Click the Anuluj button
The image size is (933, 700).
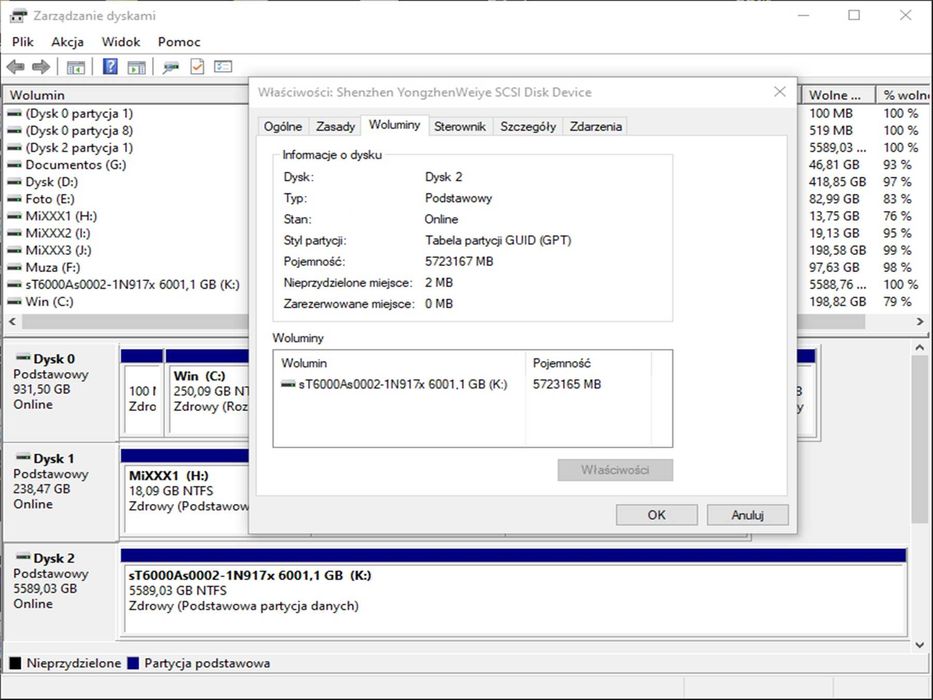pyautogui.click(x=748, y=515)
